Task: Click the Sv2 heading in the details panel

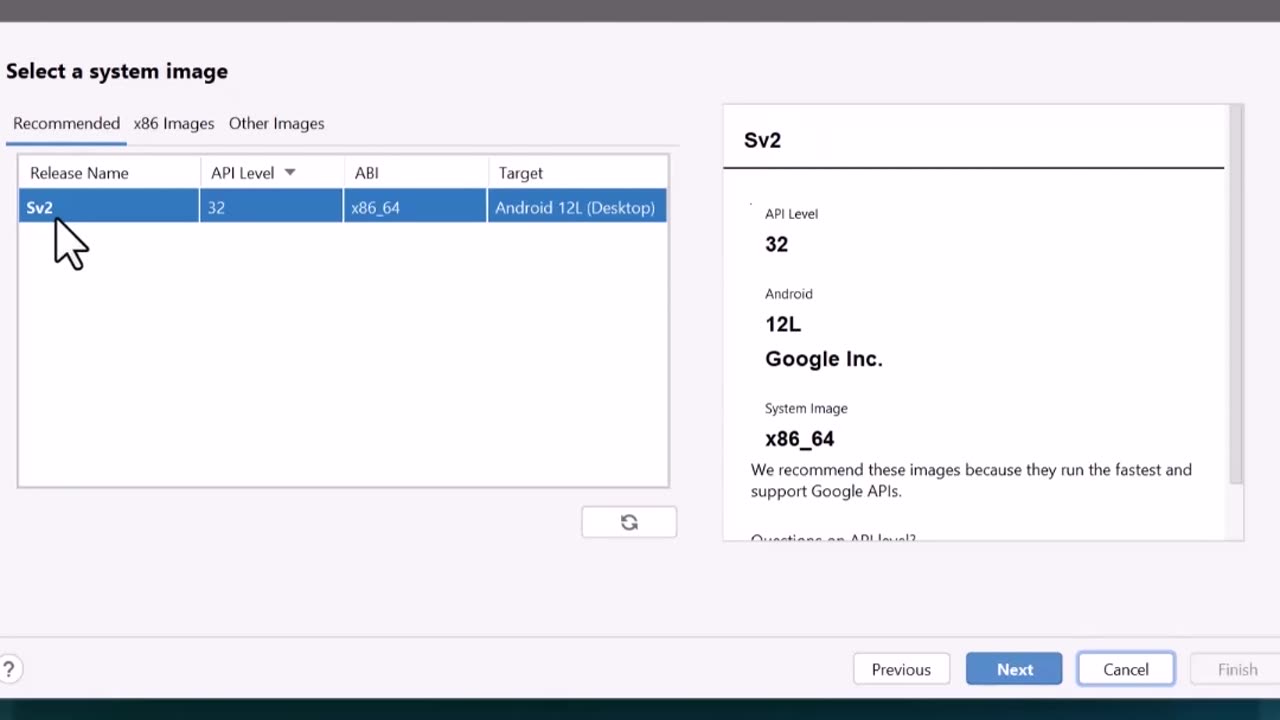Action: [x=762, y=140]
